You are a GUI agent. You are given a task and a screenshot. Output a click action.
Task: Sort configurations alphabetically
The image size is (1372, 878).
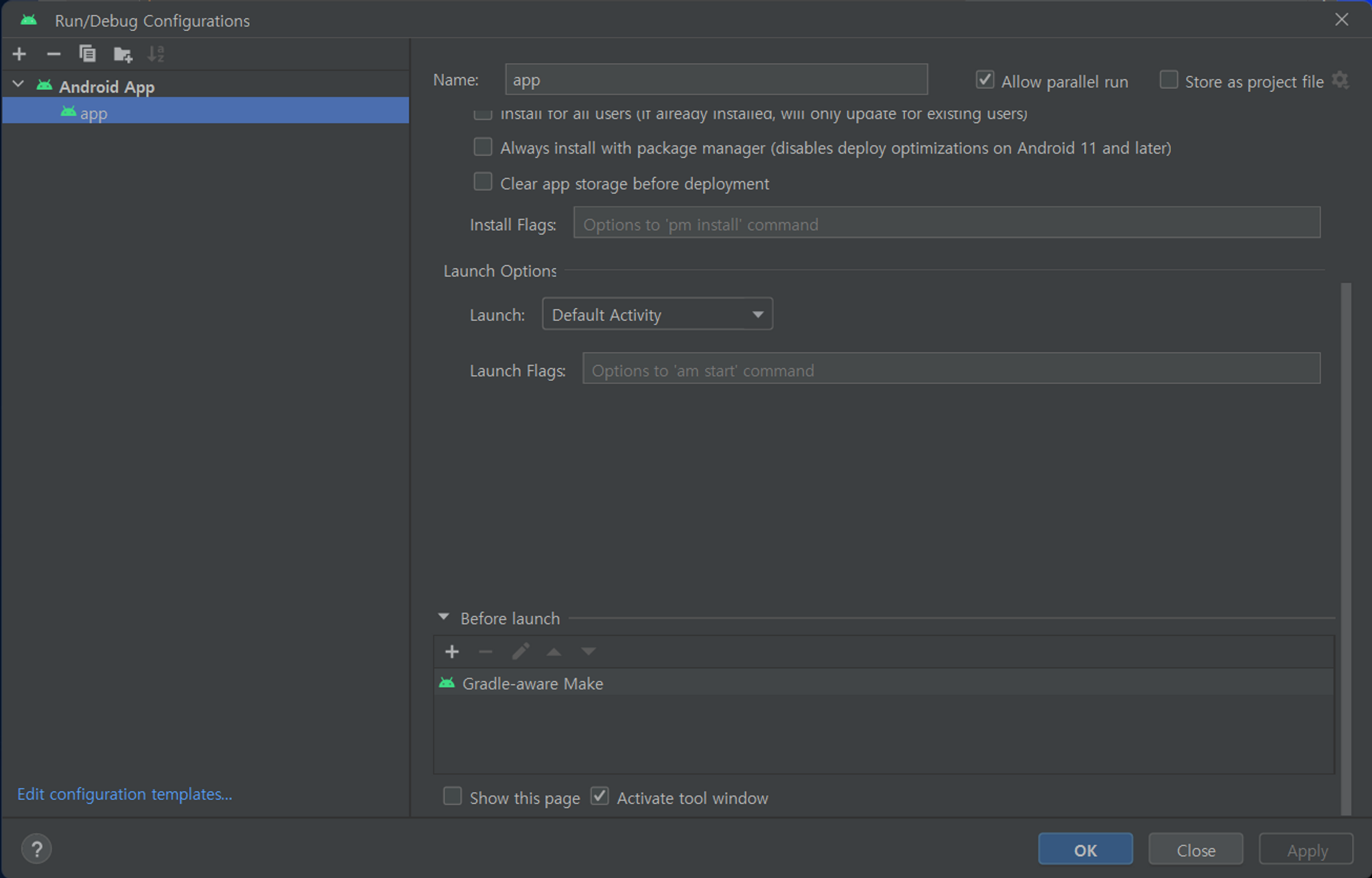click(x=156, y=54)
